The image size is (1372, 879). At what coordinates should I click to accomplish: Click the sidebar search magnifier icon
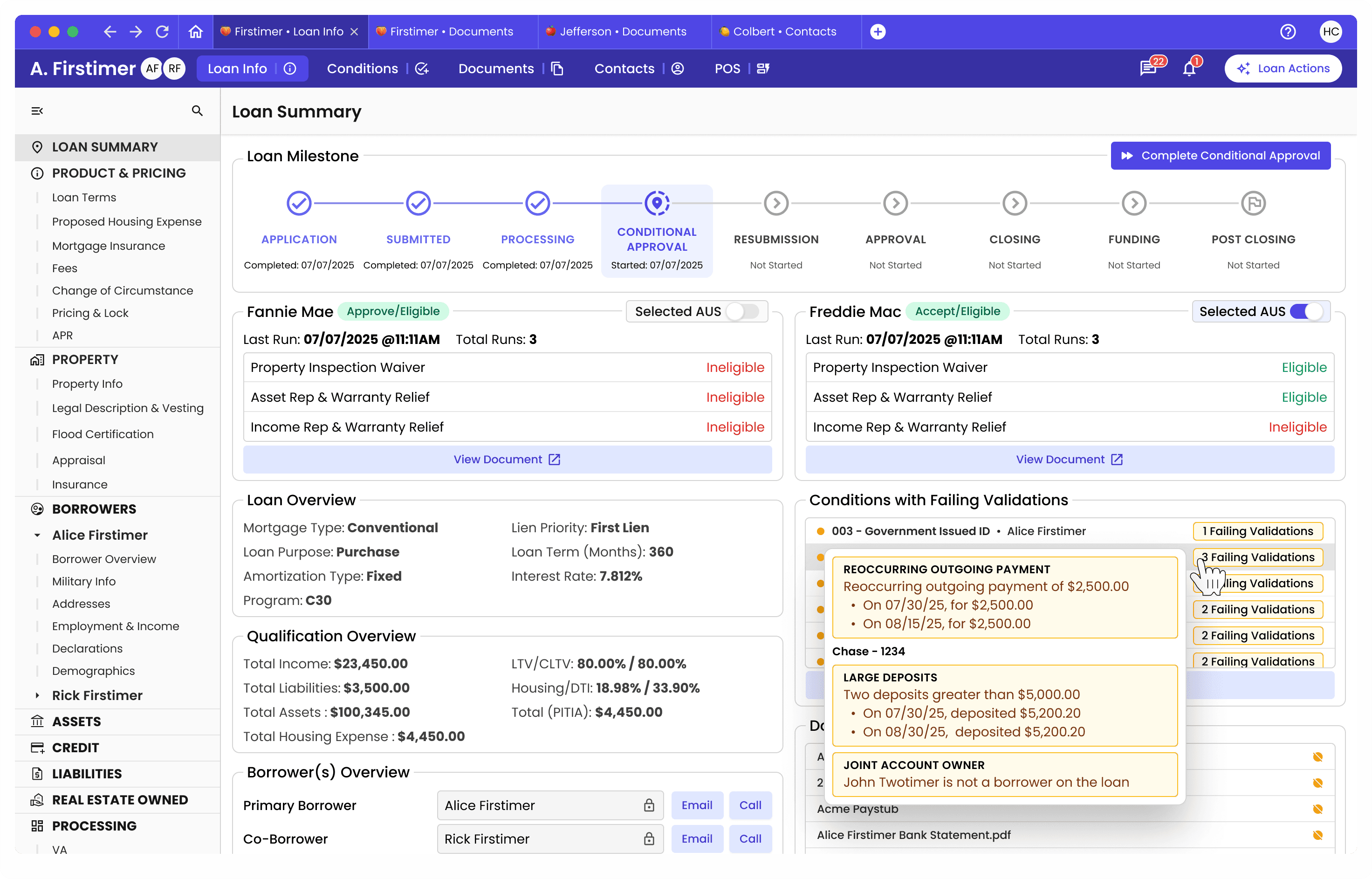pyautogui.click(x=197, y=111)
